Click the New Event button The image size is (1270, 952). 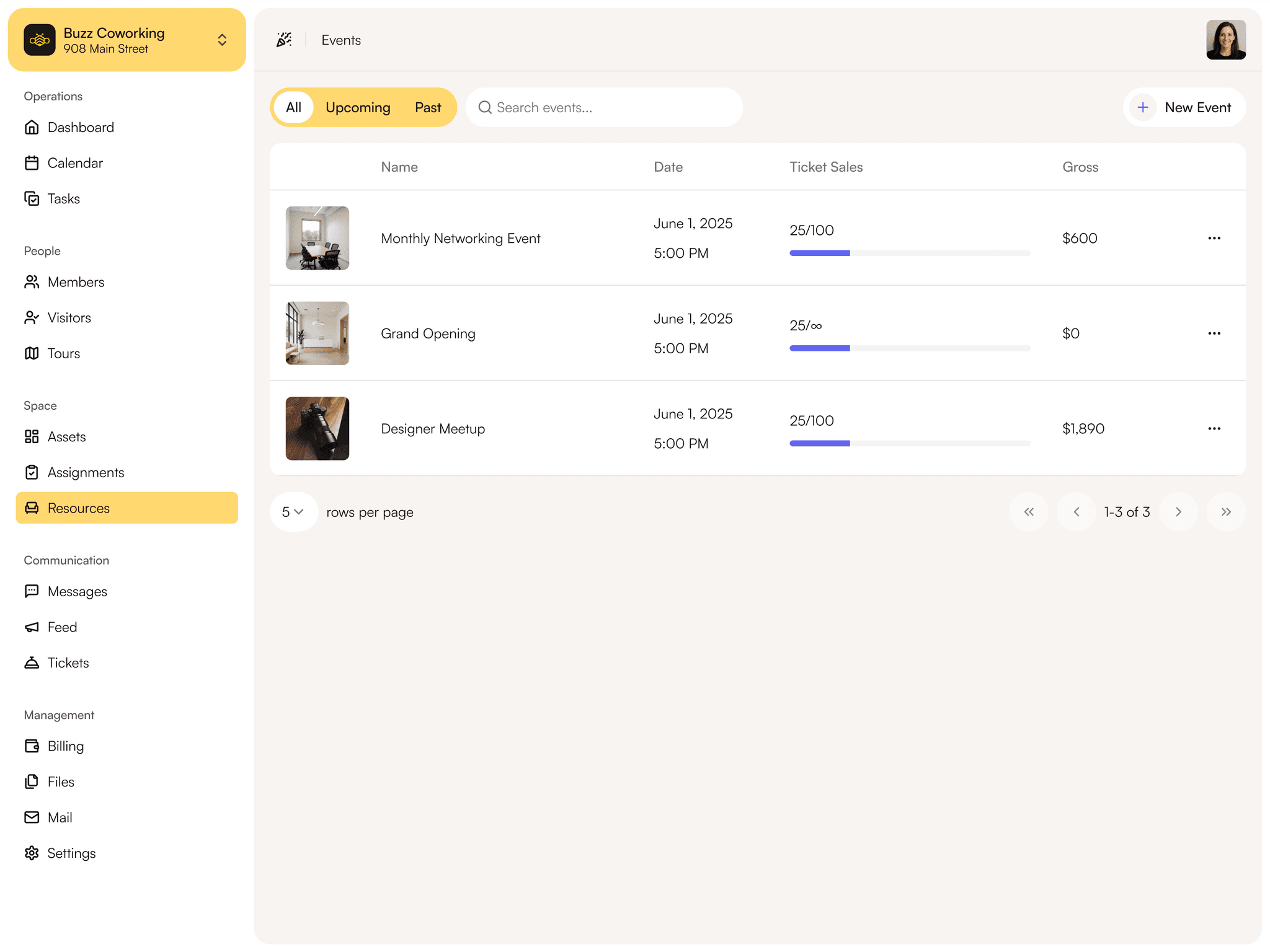[1184, 108]
